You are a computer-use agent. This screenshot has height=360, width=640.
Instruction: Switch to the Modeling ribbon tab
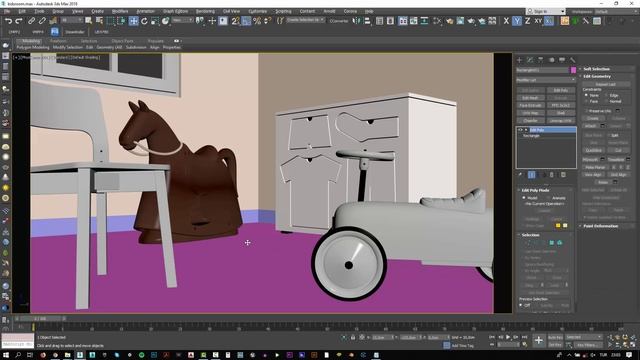[31, 41]
